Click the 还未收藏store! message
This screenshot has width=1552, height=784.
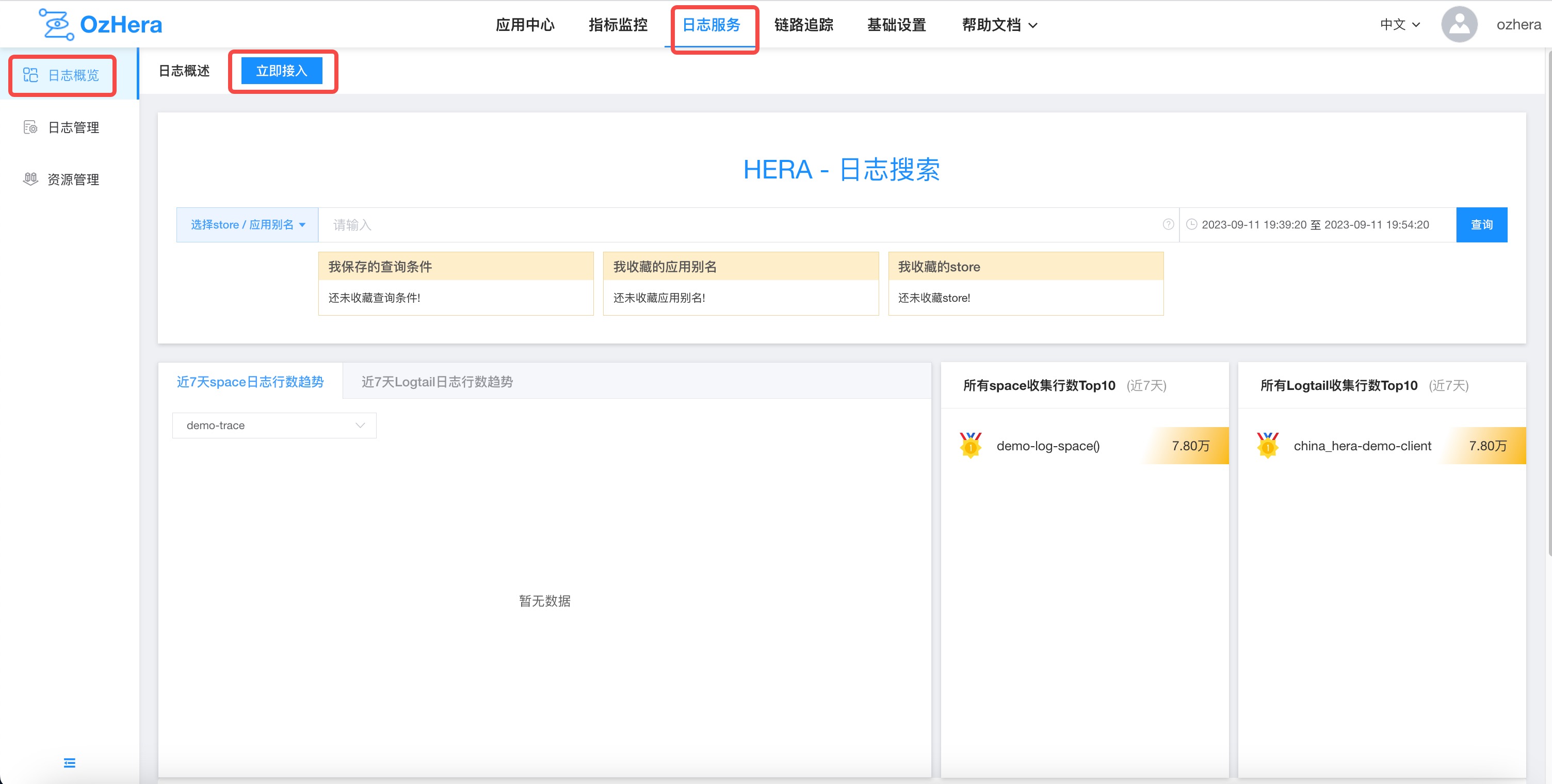pyautogui.click(x=934, y=298)
